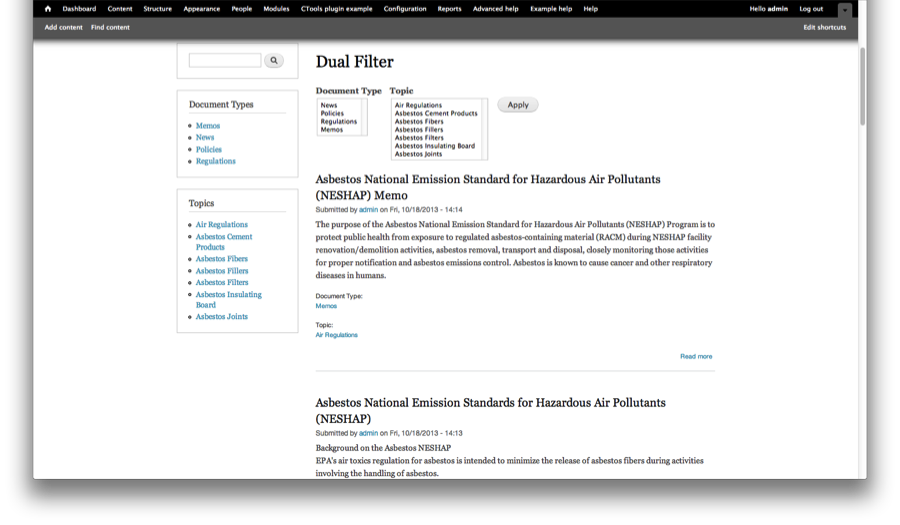The height and width of the screenshot is (525, 900).
Task: Open Example help menu item
Action: point(551,9)
